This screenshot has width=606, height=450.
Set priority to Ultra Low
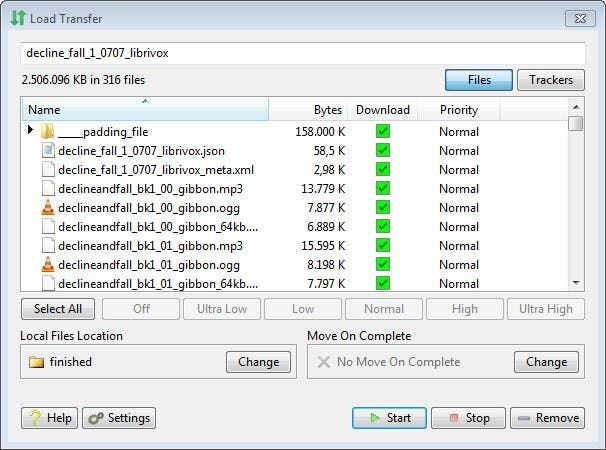[222, 309]
